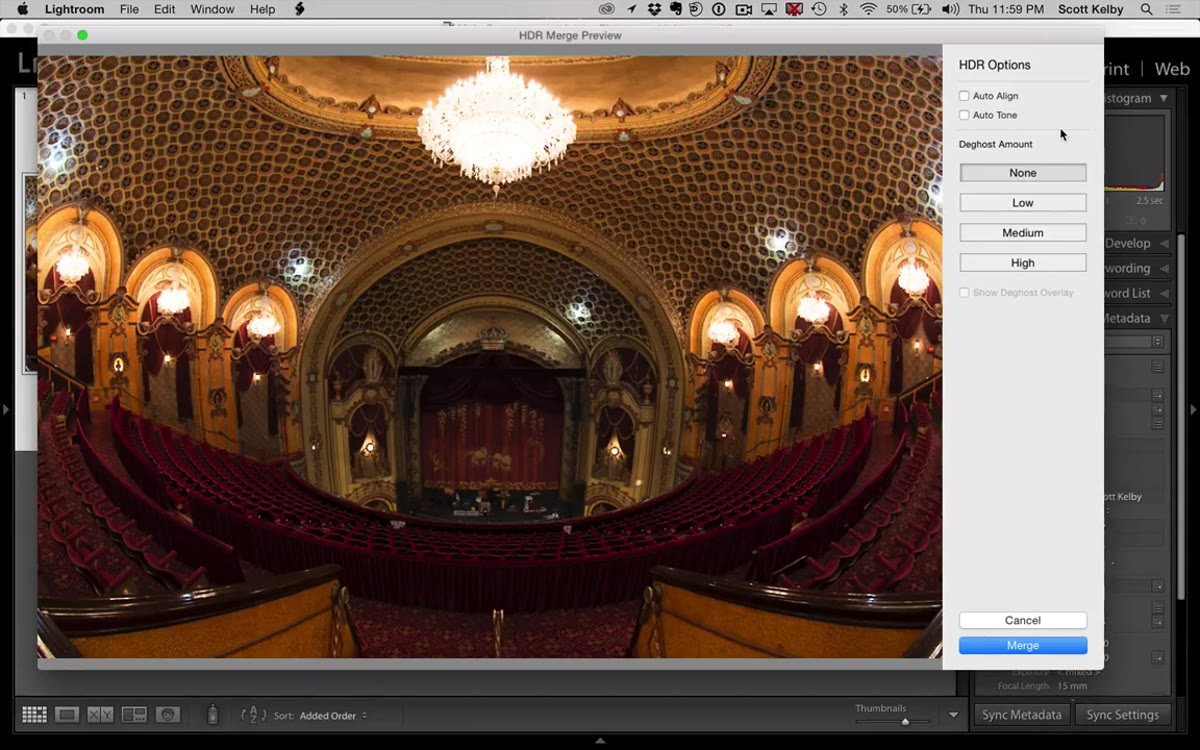
Task: Click the battery status icon
Action: pos(920,9)
